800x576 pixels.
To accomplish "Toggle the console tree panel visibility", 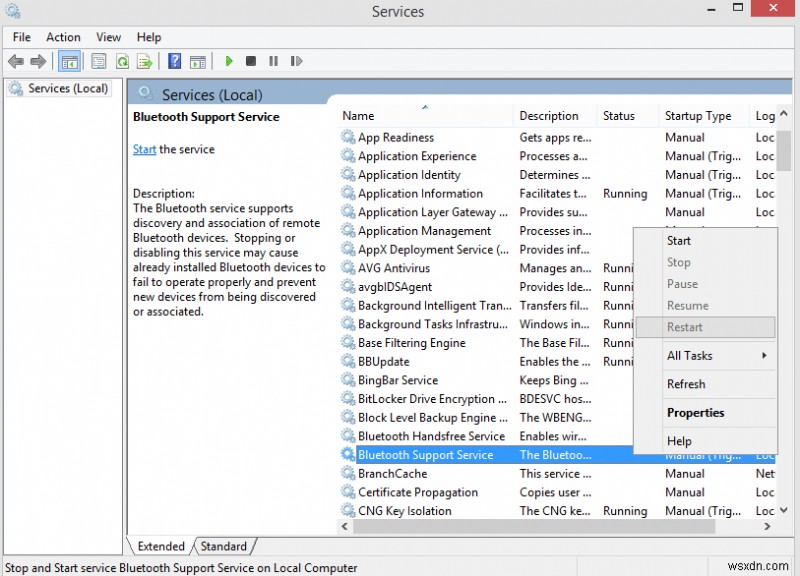I will [69, 61].
